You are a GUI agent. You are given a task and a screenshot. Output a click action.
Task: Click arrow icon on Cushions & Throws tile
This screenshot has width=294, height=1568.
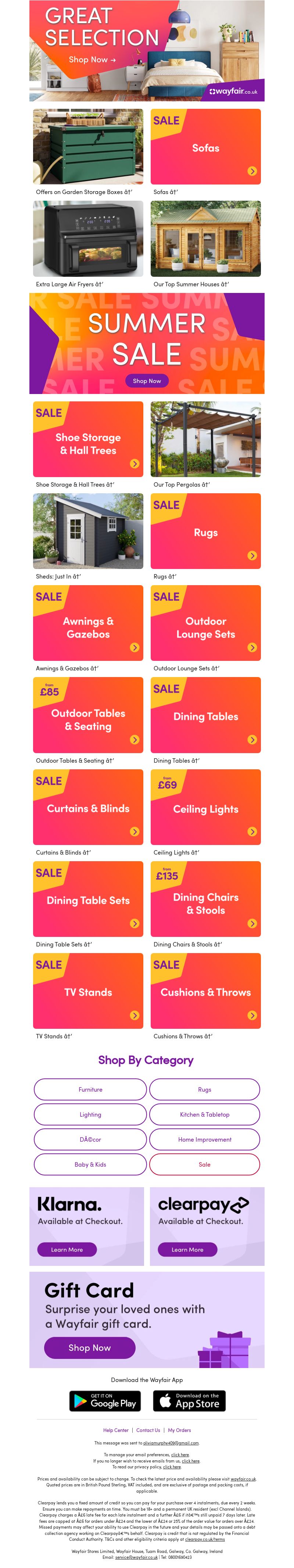252,1015
